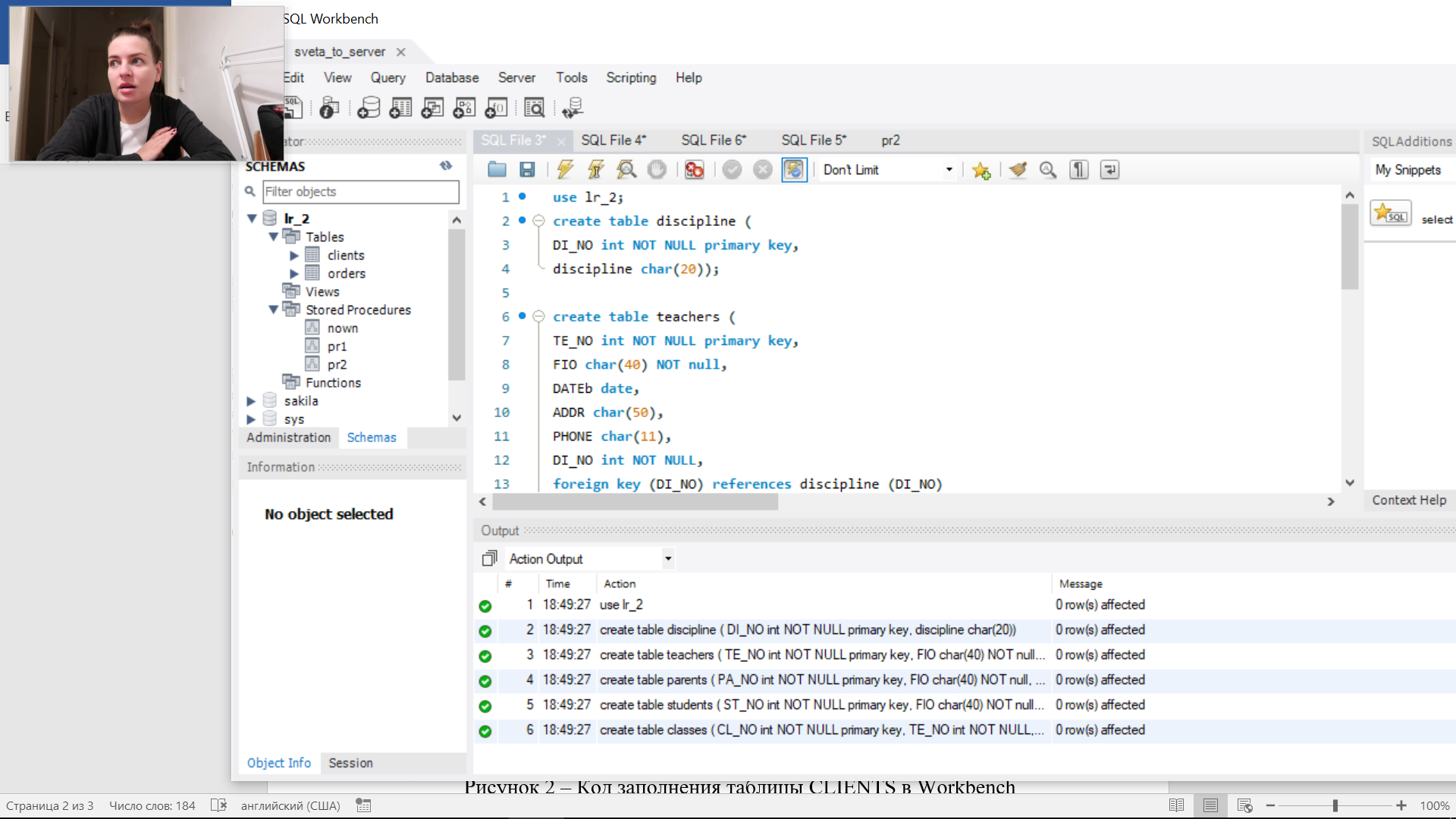
Task: Open the Administration tab
Action: [x=288, y=438]
